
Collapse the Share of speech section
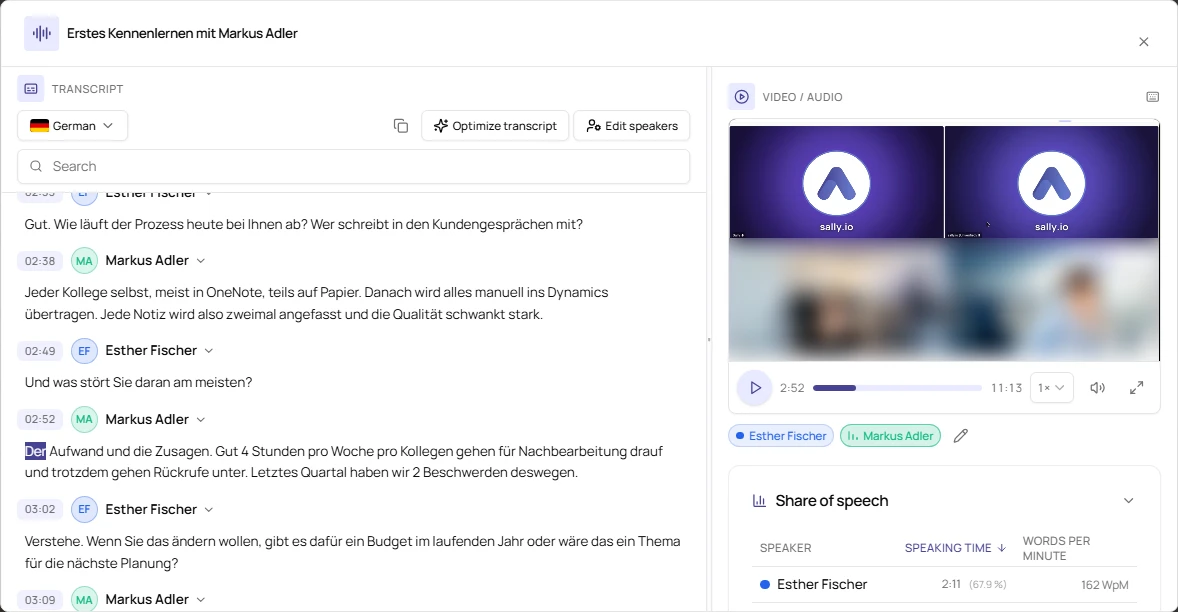pyautogui.click(x=1128, y=501)
